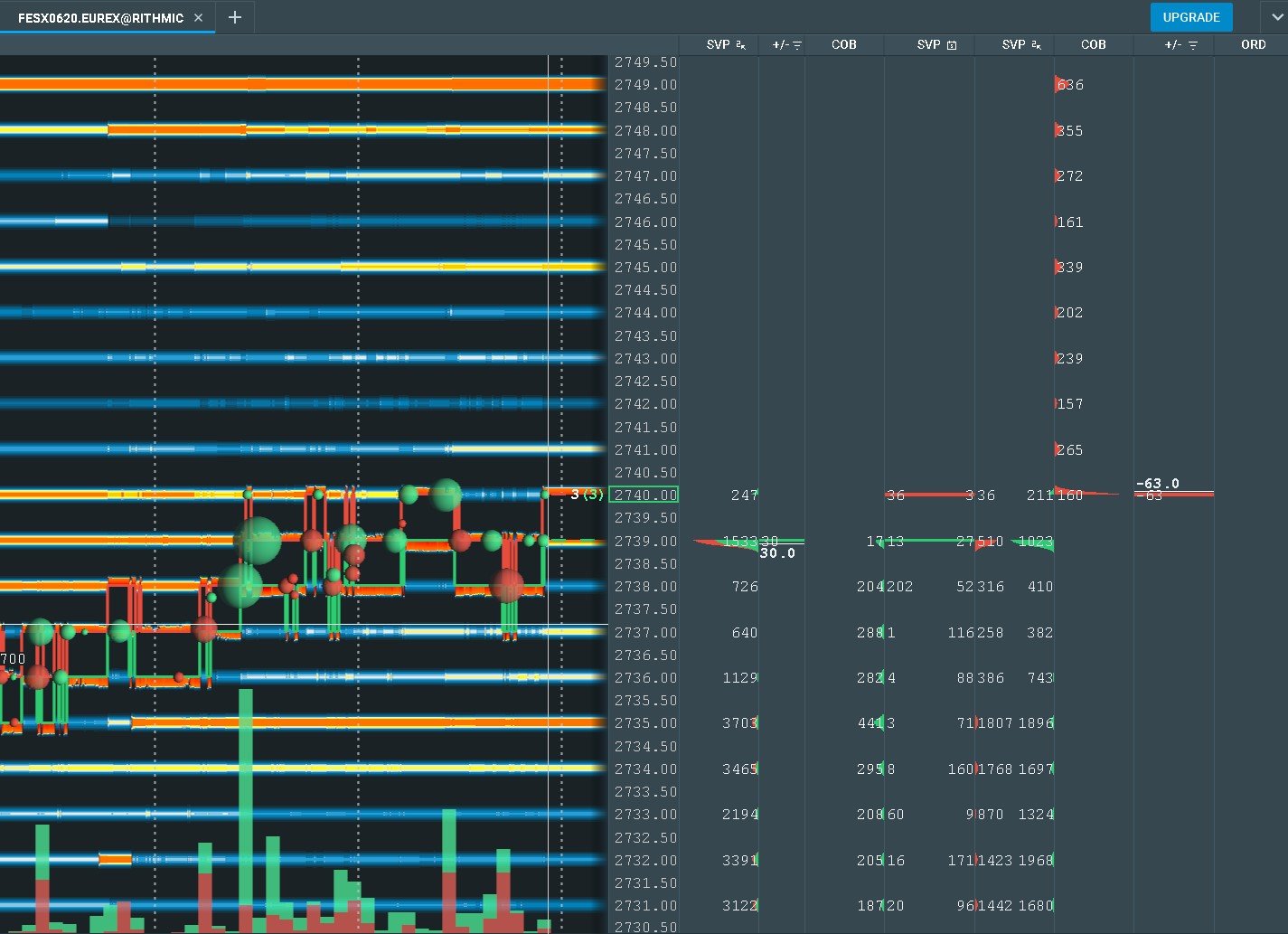Click the 636 order book value at 2749.00
Screen dimensions: 1288x934
point(1070,85)
